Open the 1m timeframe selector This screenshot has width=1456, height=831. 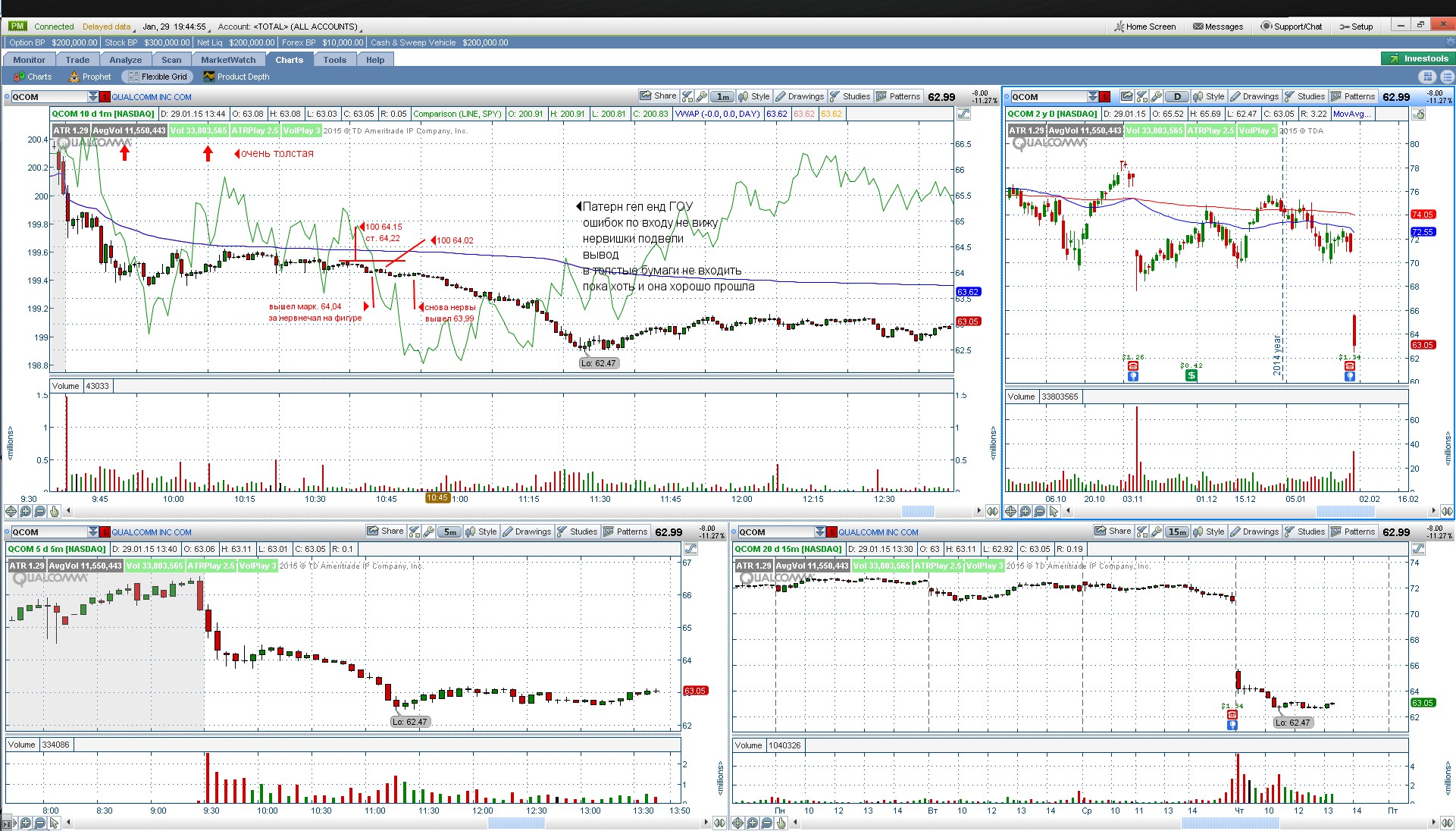pos(723,96)
